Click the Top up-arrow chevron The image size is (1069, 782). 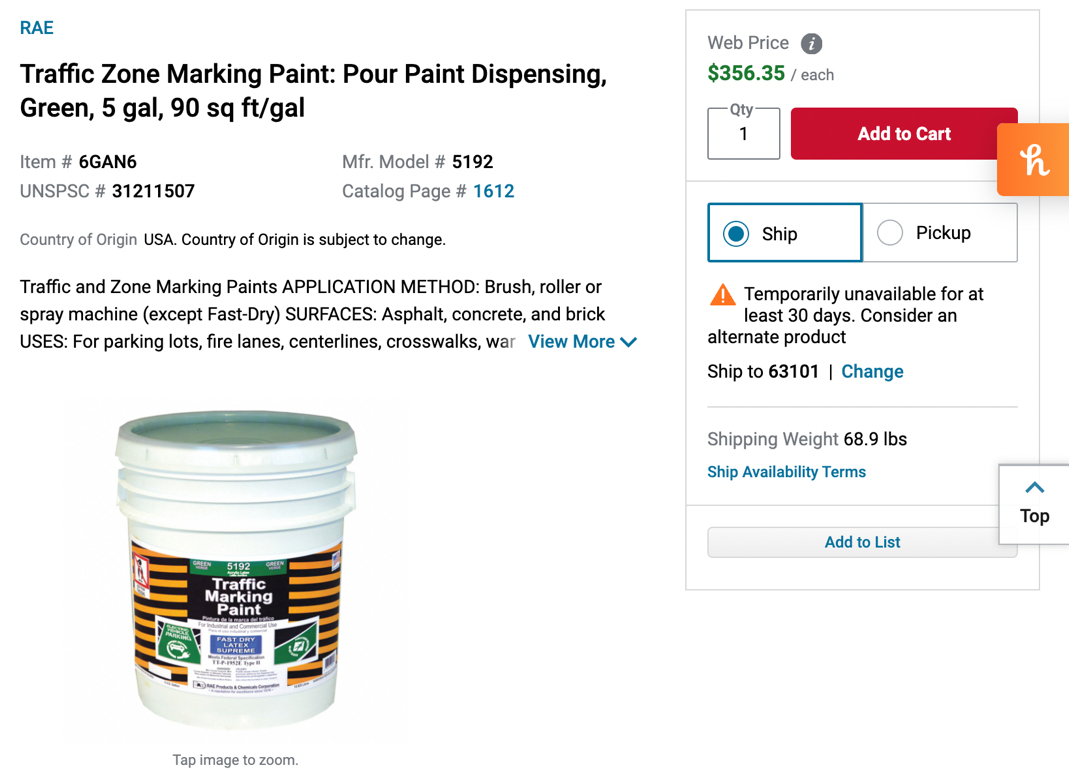pyautogui.click(x=1034, y=488)
